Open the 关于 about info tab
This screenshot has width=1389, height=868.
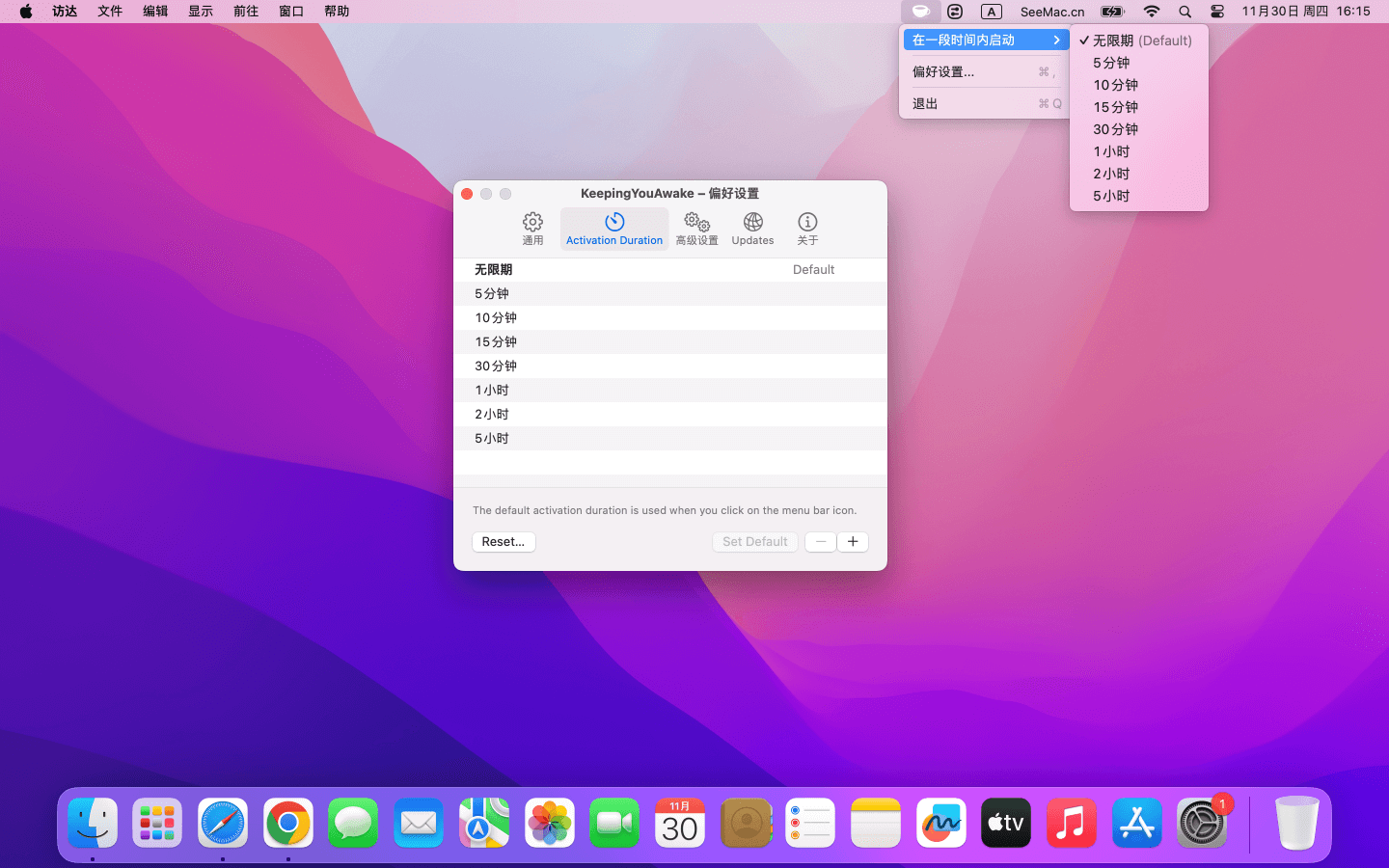pos(807,229)
